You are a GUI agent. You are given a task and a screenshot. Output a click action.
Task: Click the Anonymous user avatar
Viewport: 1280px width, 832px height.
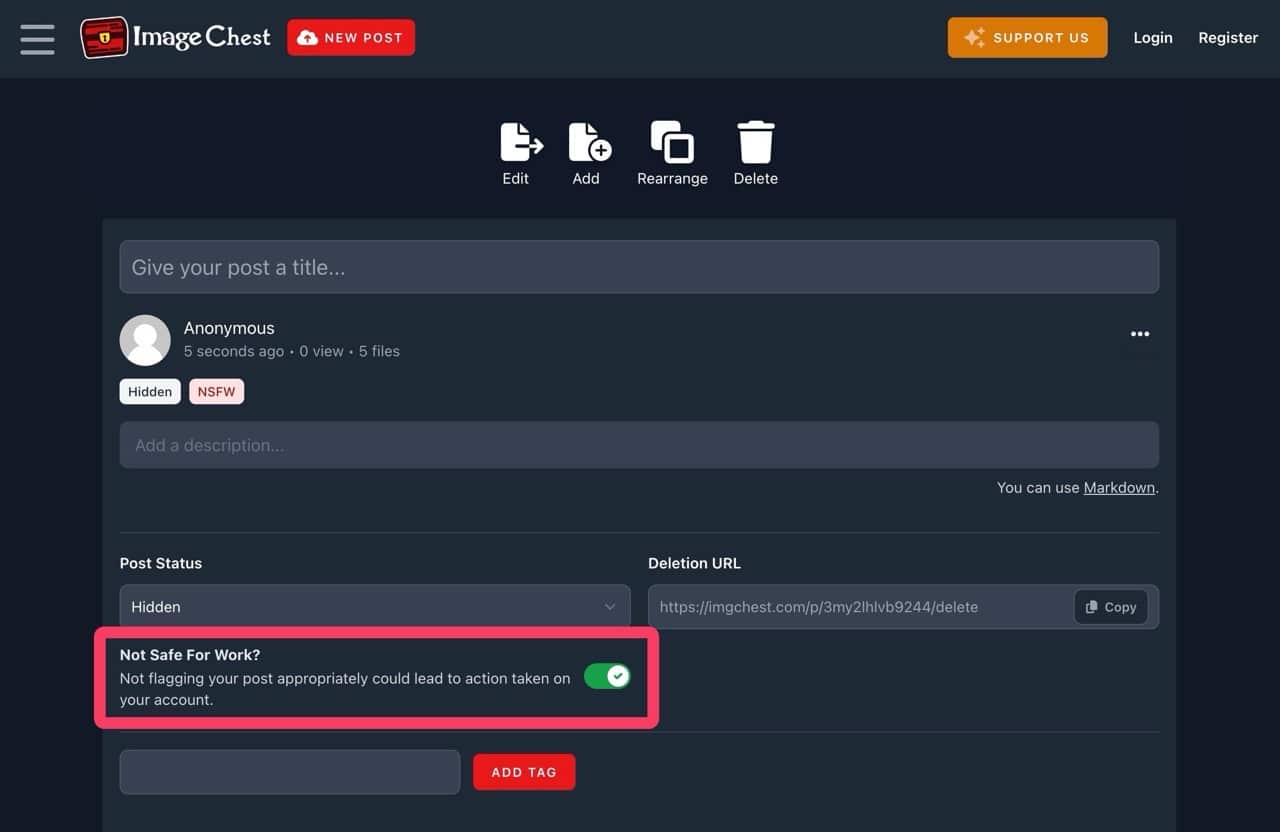(145, 340)
